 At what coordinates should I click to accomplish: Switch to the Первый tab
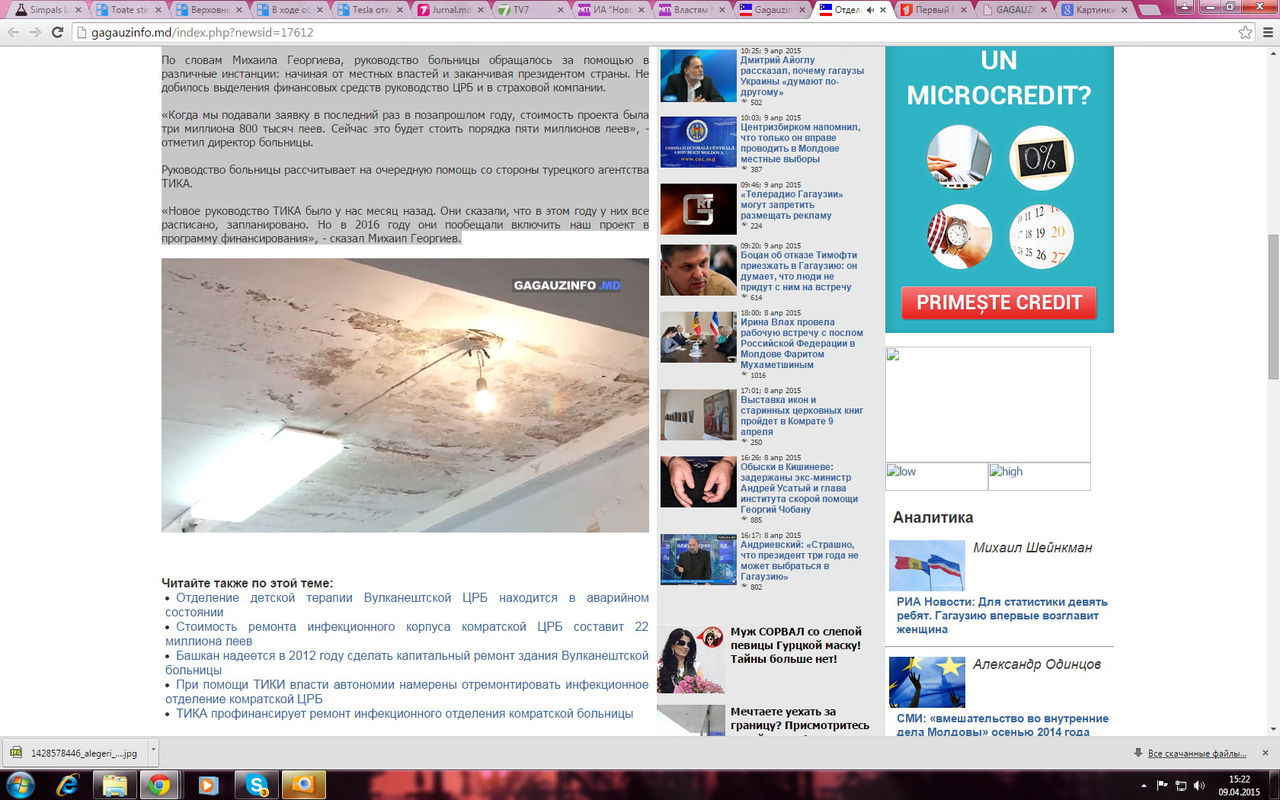pyautogui.click(x=932, y=10)
